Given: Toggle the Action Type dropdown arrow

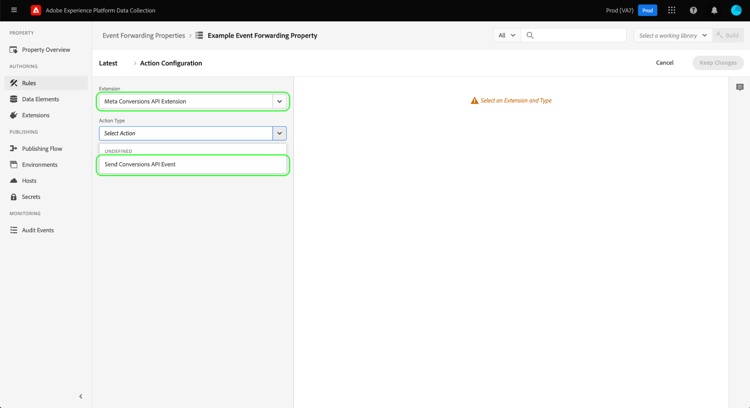Looking at the screenshot, I should pyautogui.click(x=279, y=133).
